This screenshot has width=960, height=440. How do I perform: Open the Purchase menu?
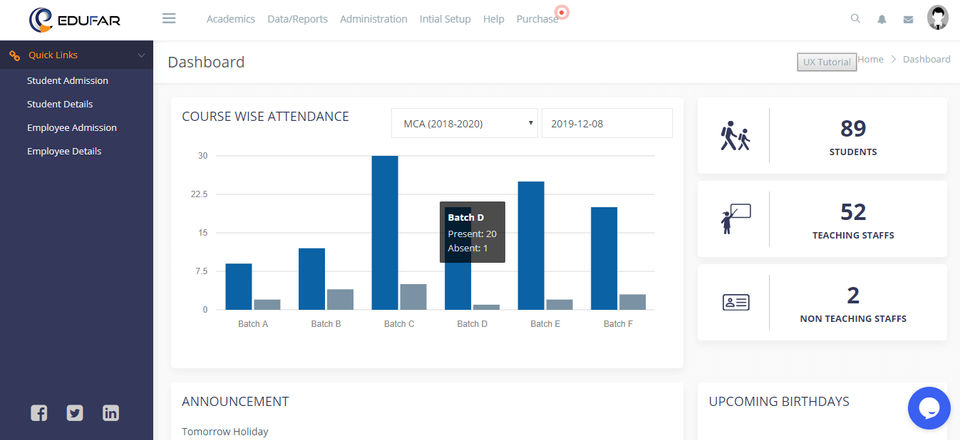pos(537,19)
